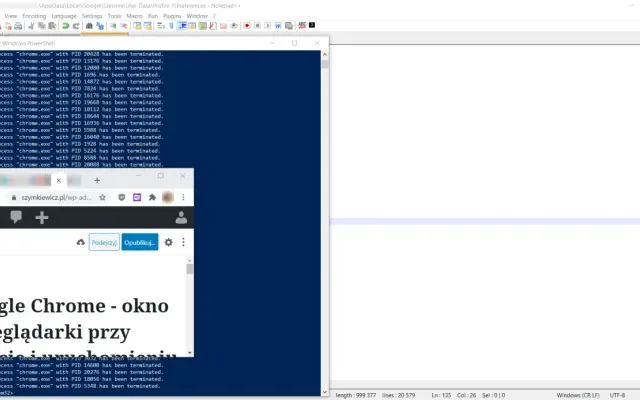The width and height of the screenshot is (640, 400).
Task: Click the Playback macro icon
Action: [268, 26]
